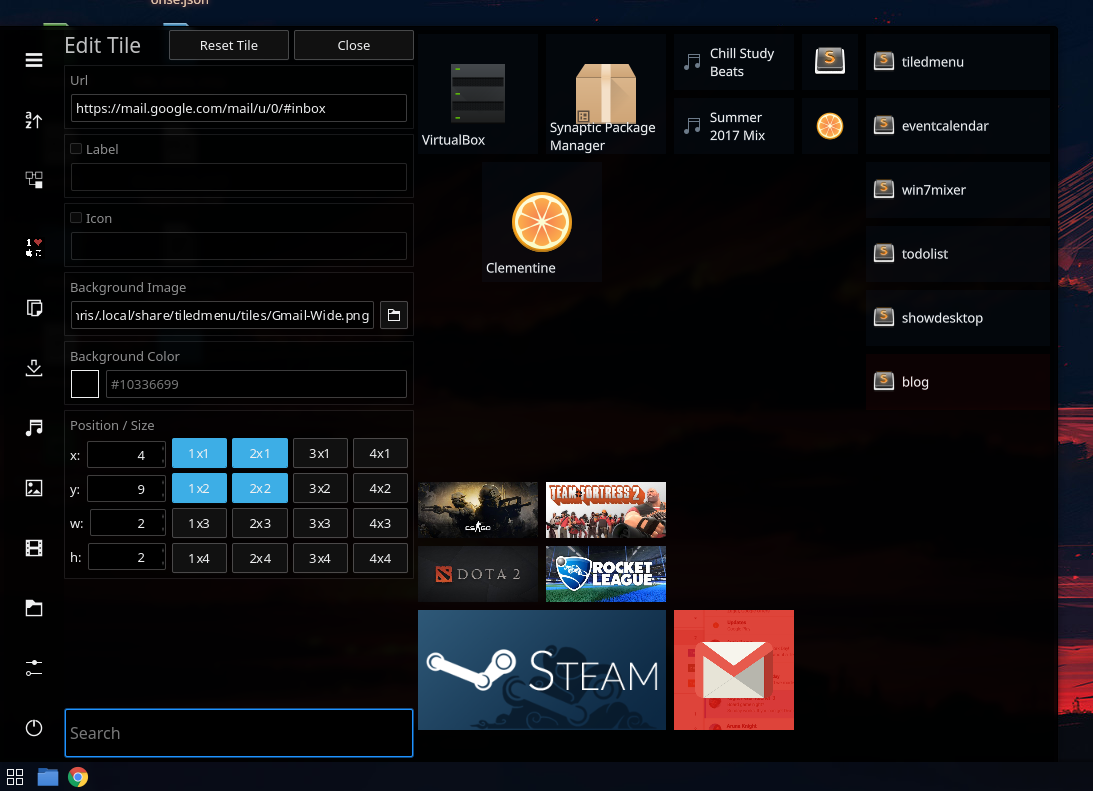Open the eventcalendar project tile
The image size is (1093, 791).
coord(958,126)
